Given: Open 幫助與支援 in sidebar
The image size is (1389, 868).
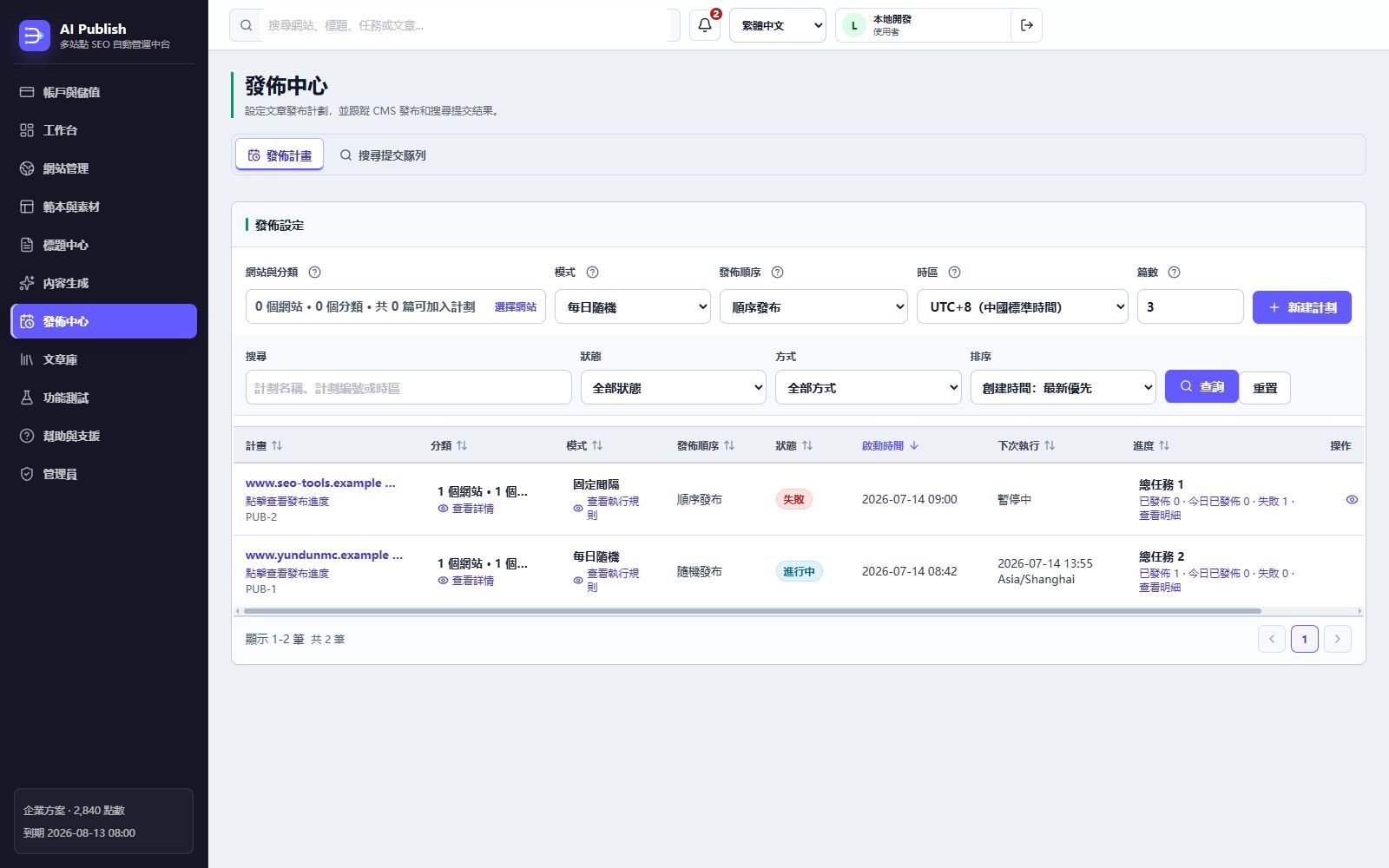Looking at the screenshot, I should (x=104, y=436).
